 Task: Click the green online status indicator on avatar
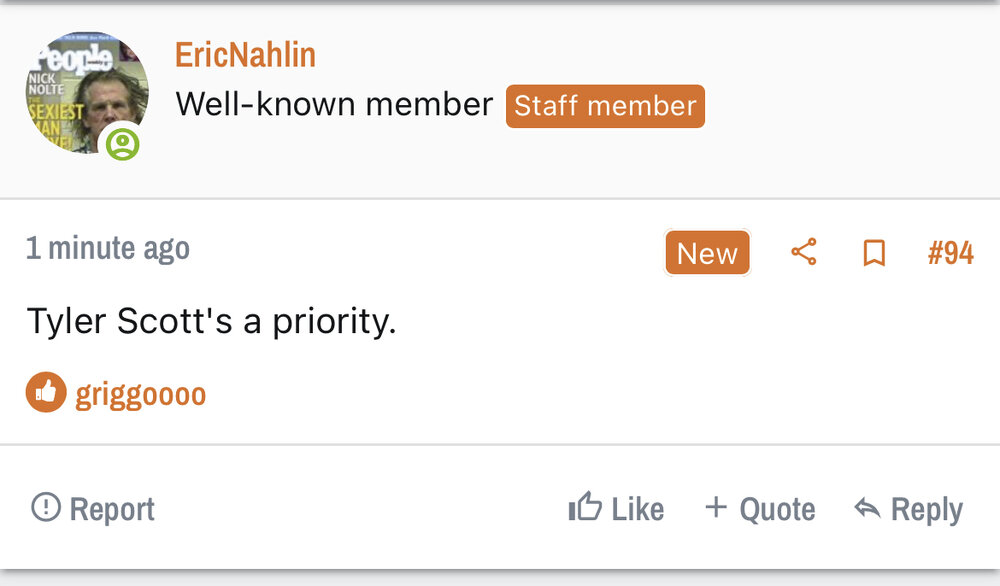point(122,144)
